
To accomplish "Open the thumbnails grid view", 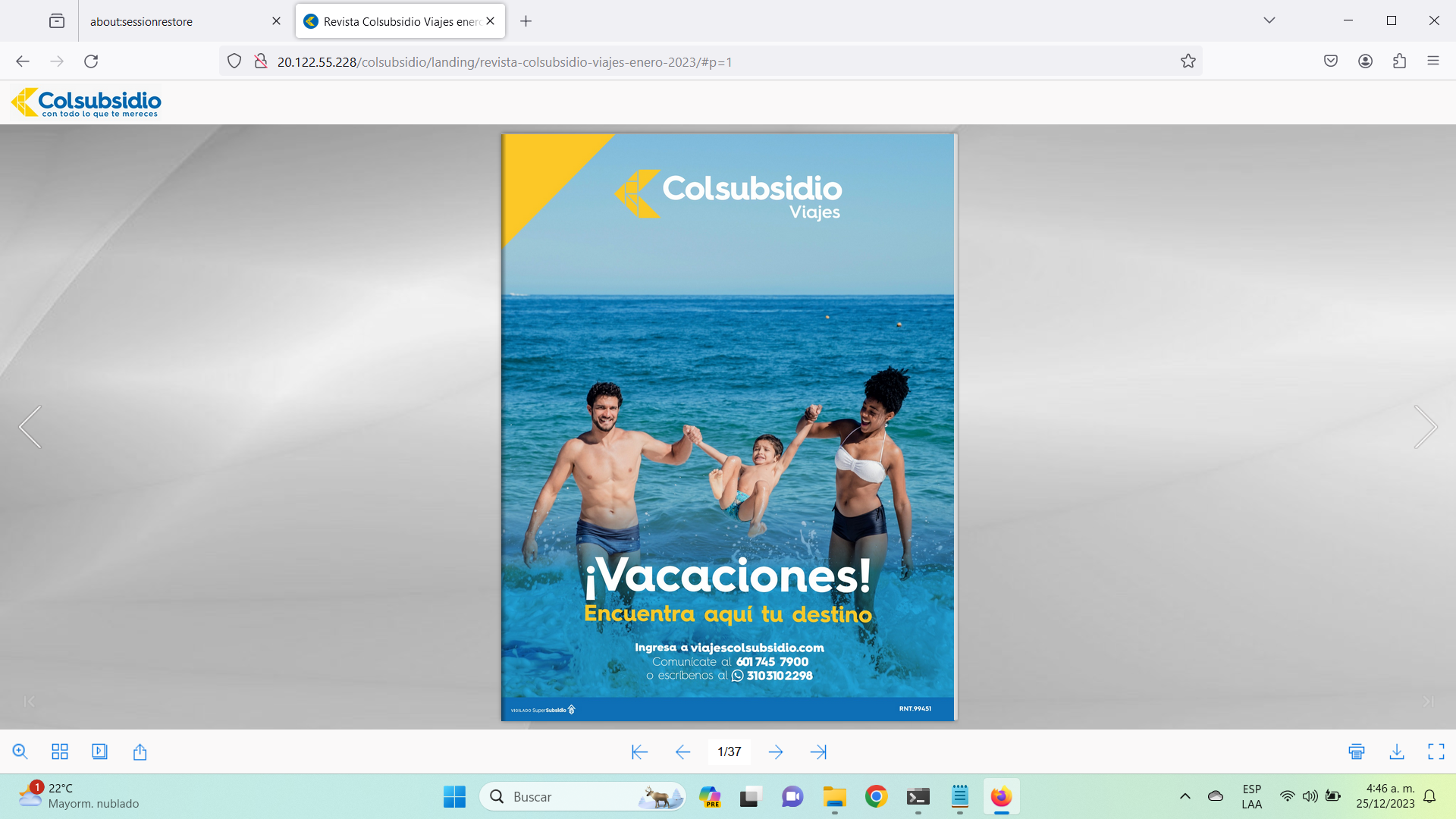I will (60, 752).
